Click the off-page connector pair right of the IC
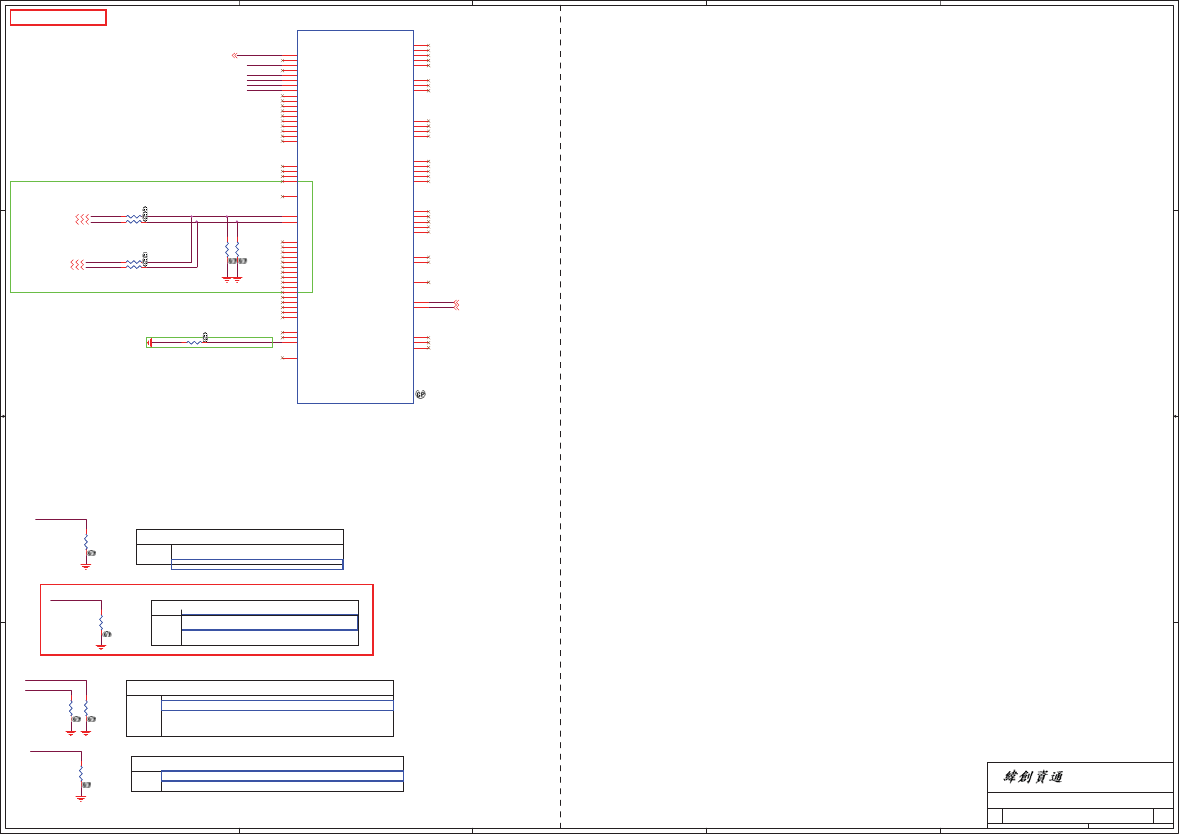 (x=456, y=305)
